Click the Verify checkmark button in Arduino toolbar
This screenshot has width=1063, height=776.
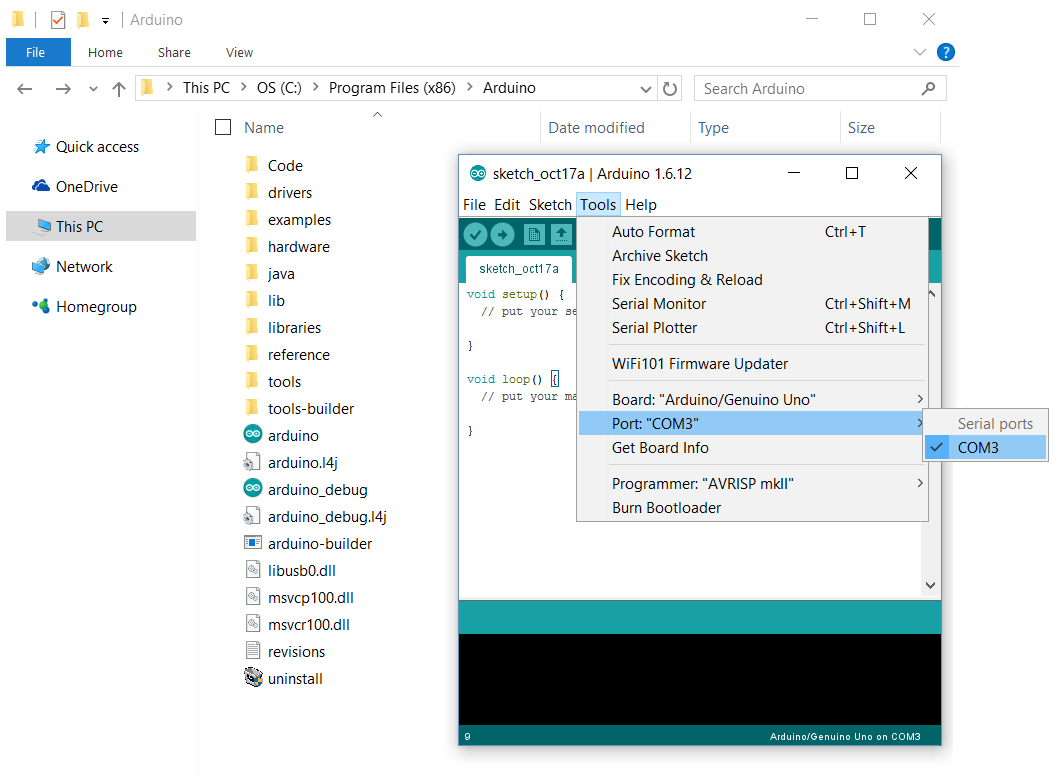pyautogui.click(x=475, y=234)
